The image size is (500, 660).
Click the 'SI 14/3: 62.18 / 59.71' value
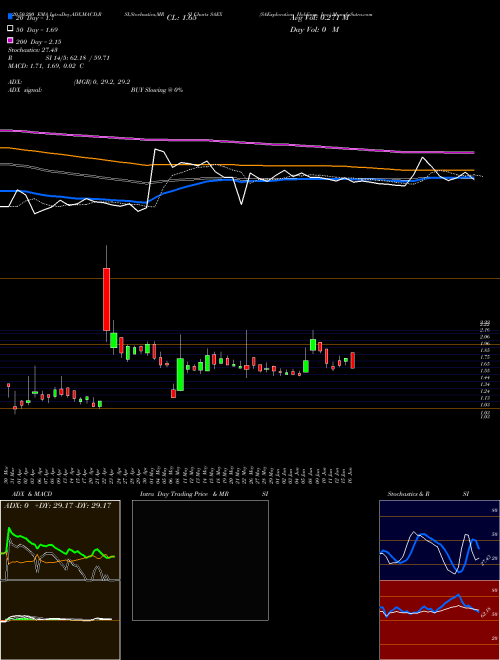coord(78,58)
